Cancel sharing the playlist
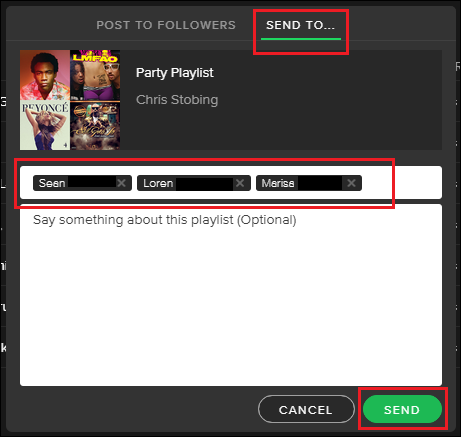The height and width of the screenshot is (437, 461). (x=306, y=409)
